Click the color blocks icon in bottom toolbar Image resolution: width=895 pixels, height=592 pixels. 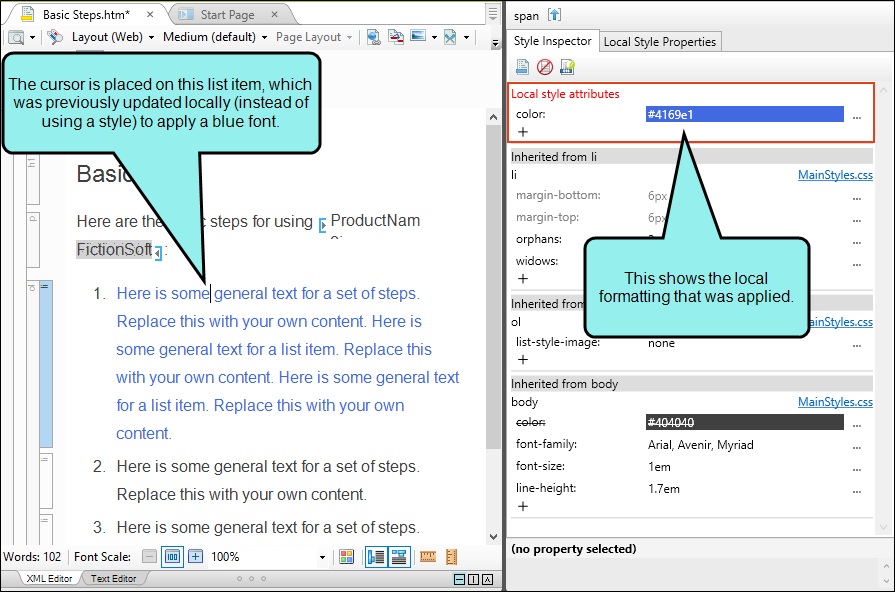tap(346, 557)
